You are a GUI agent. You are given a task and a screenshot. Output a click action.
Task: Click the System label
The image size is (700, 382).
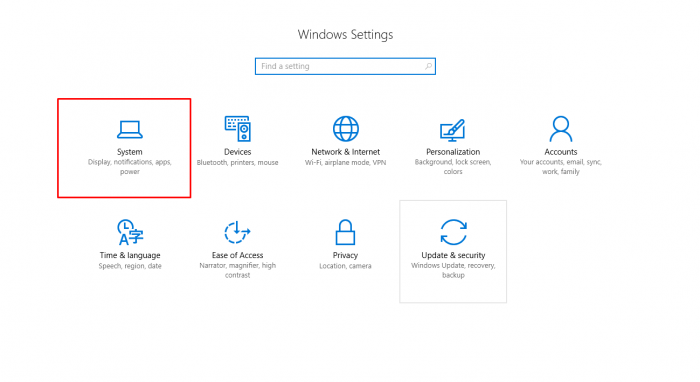[130, 152]
